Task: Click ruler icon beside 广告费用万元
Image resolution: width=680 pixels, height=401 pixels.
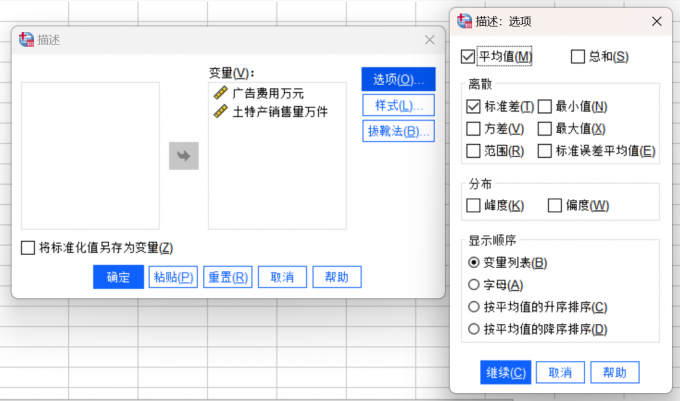Action: pos(221,92)
